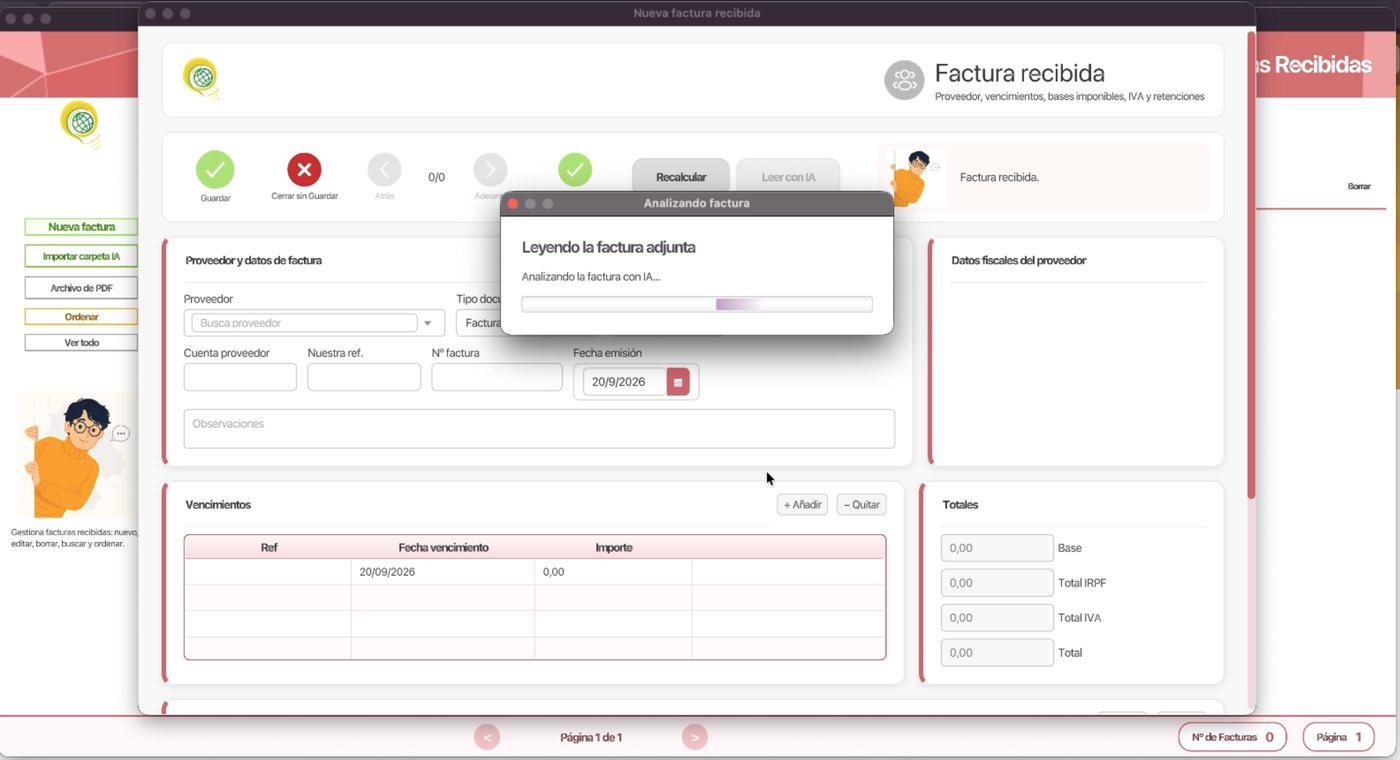Click the grey Factura recibida header icon

904,80
